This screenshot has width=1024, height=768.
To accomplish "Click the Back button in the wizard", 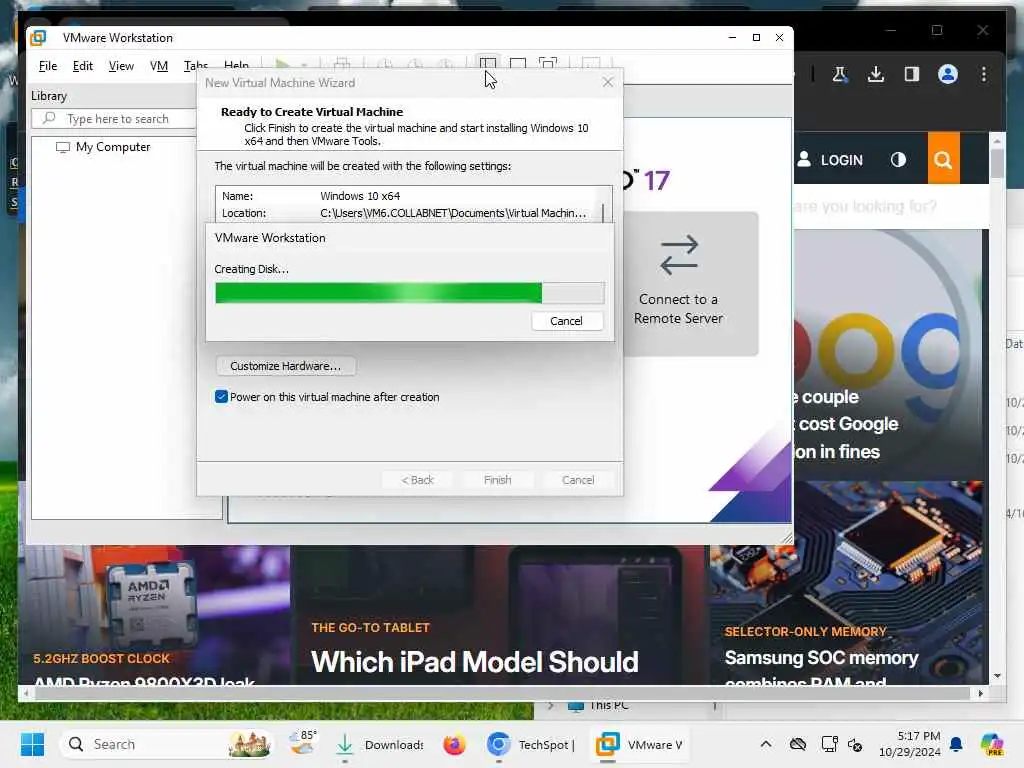I will tap(417, 479).
